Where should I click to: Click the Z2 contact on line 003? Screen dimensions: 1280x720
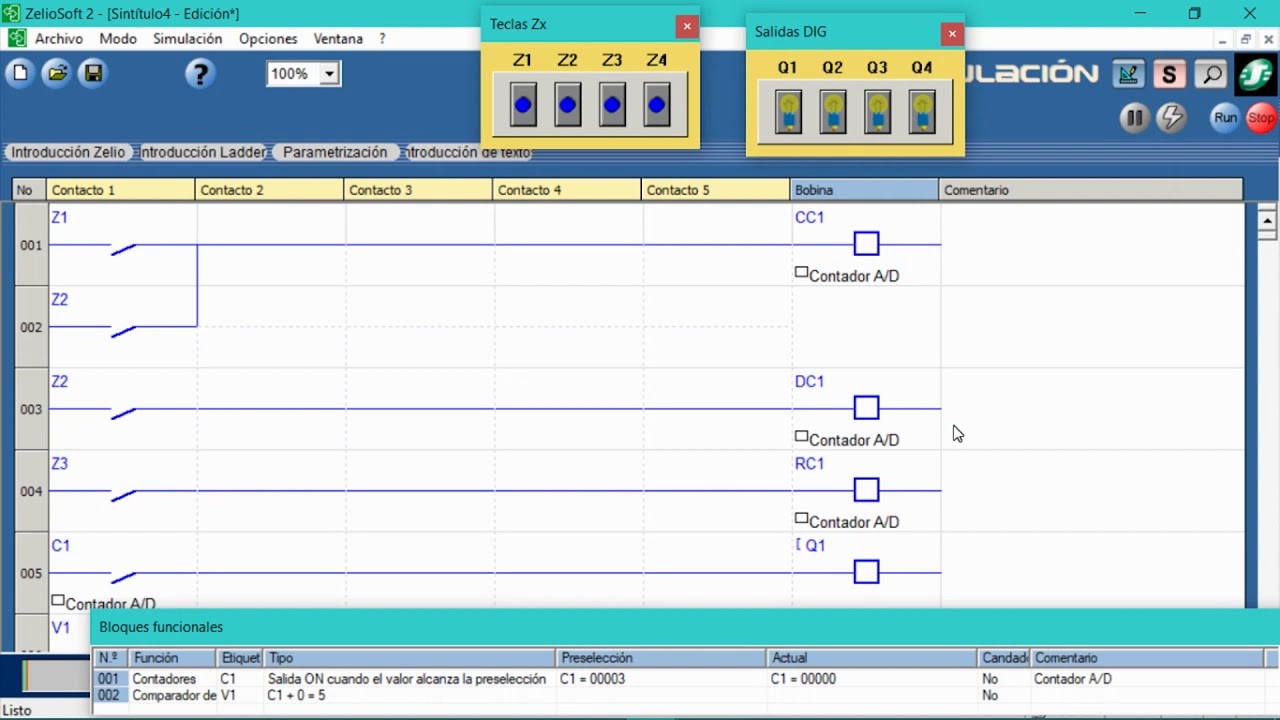tap(123, 411)
